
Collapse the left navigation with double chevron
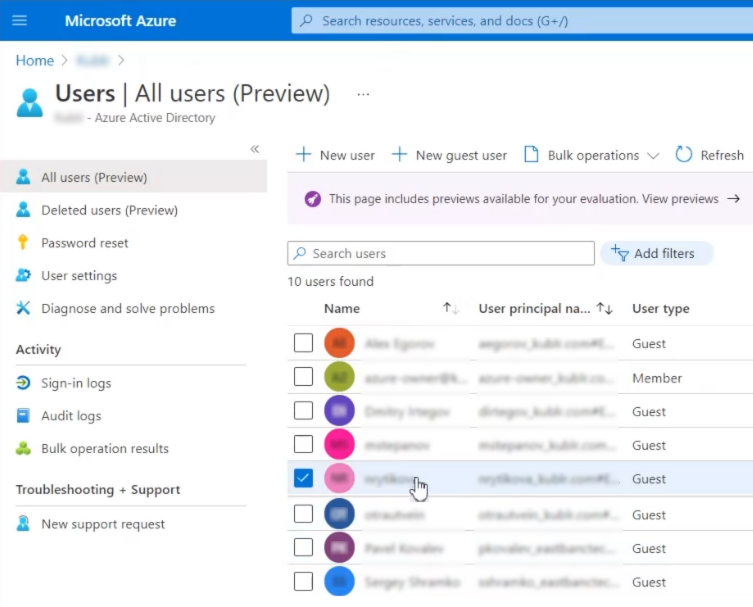pos(255,149)
